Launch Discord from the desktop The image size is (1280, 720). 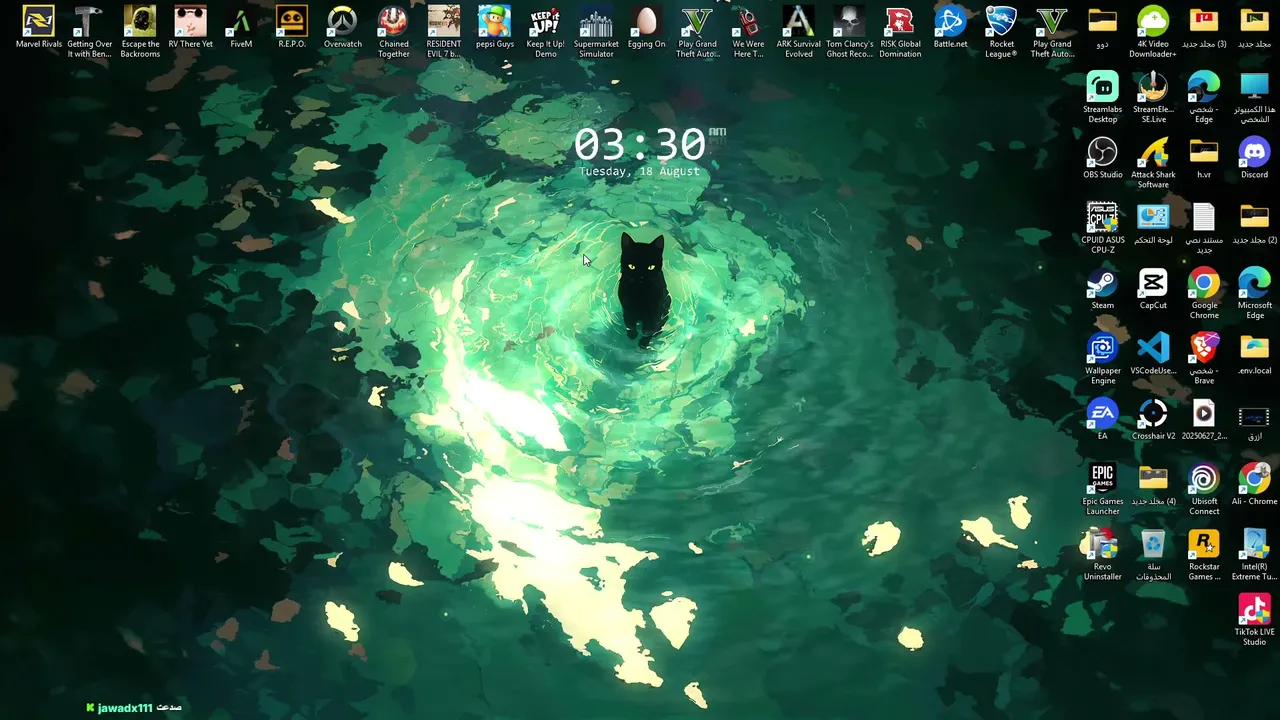(x=1254, y=158)
